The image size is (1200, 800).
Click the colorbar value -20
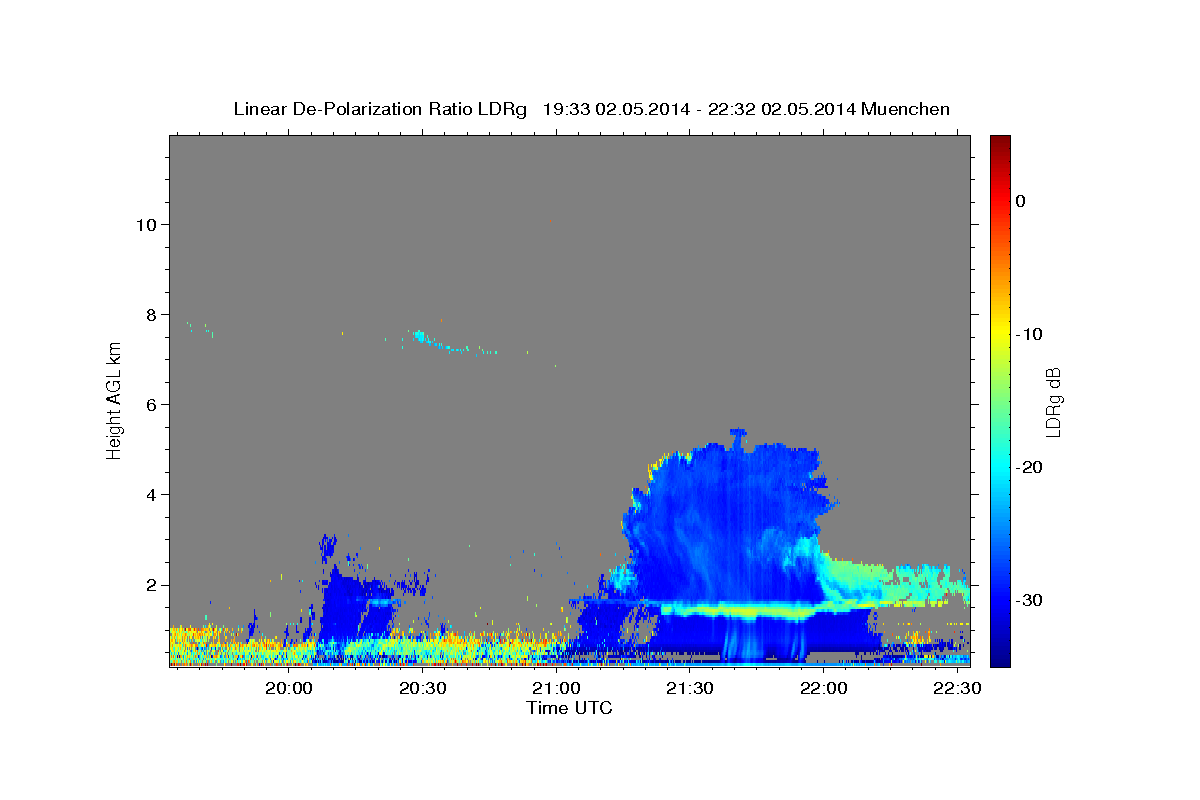1029,467
